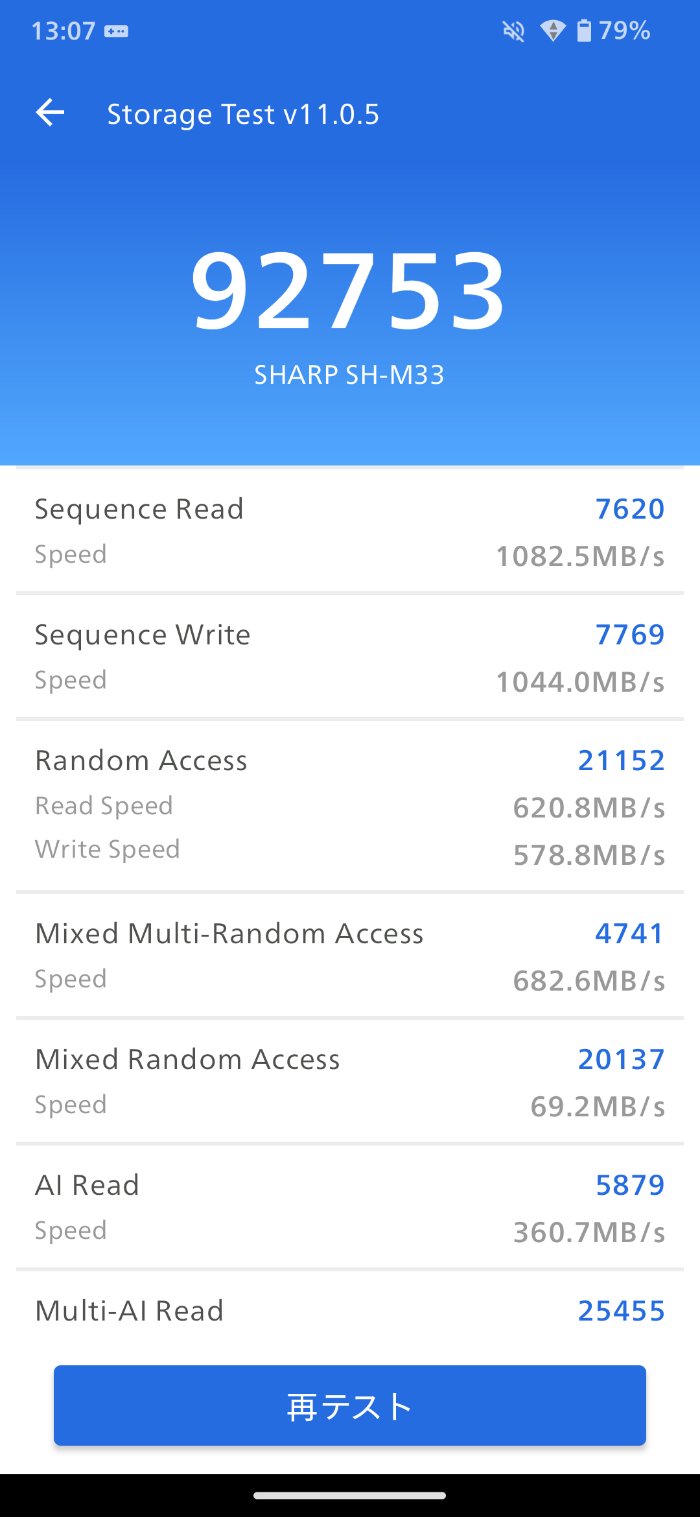This screenshot has width=700, height=1517.
Task: Tap the Storage Test v11.0.5 title
Action: point(243,114)
